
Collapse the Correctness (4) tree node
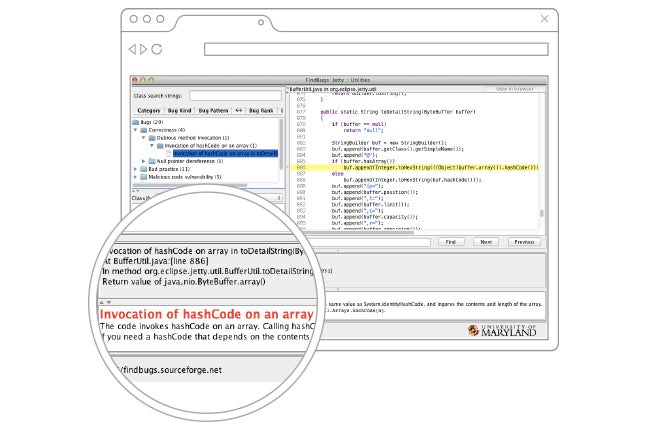(136, 130)
